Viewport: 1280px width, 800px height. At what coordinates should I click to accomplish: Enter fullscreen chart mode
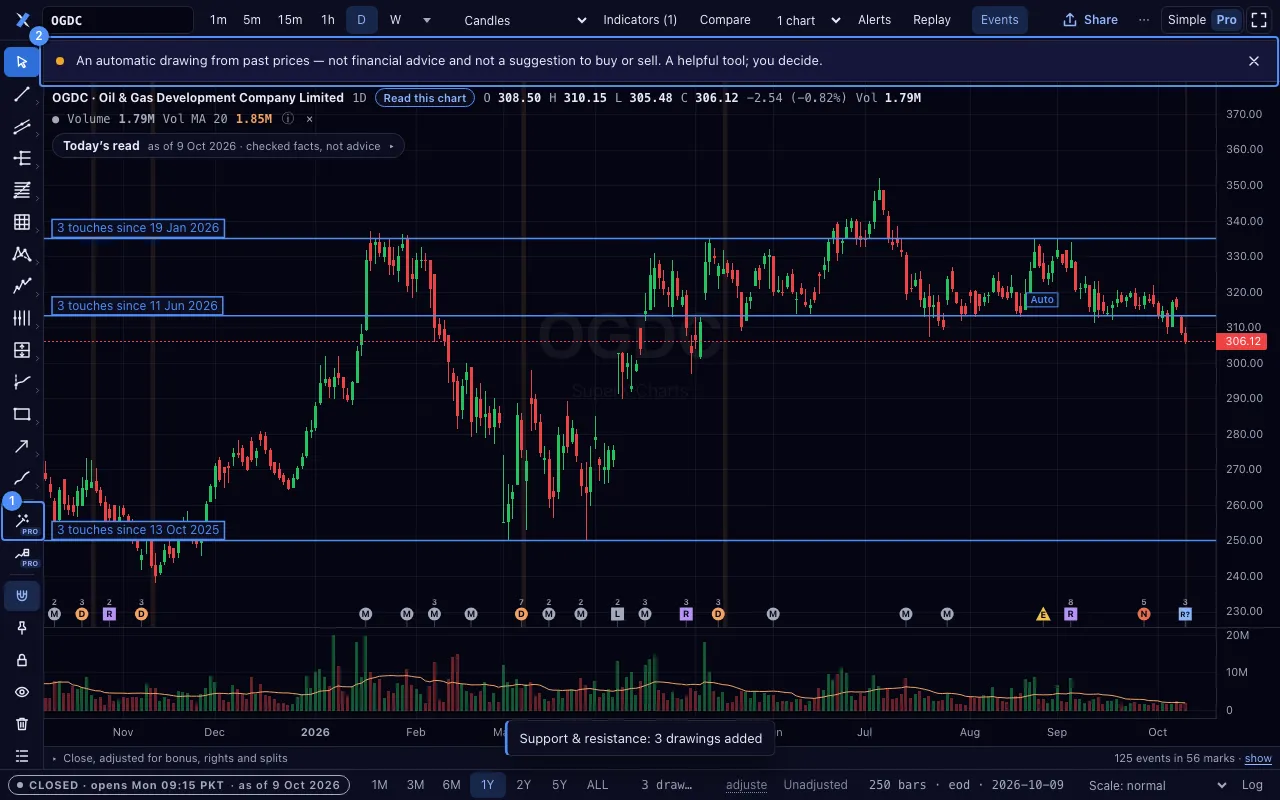1259,20
